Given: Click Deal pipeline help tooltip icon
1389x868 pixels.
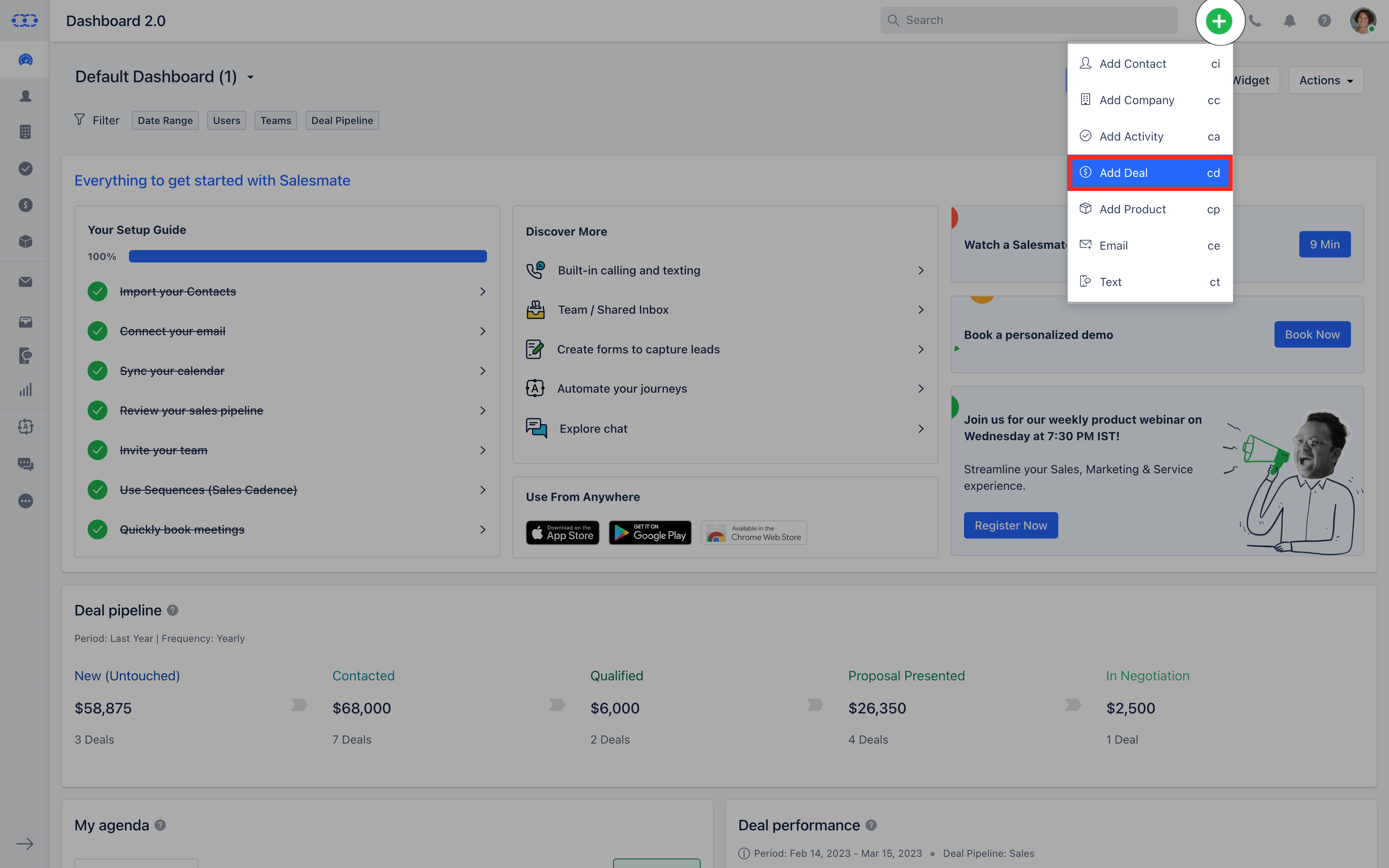Looking at the screenshot, I should click(x=172, y=610).
